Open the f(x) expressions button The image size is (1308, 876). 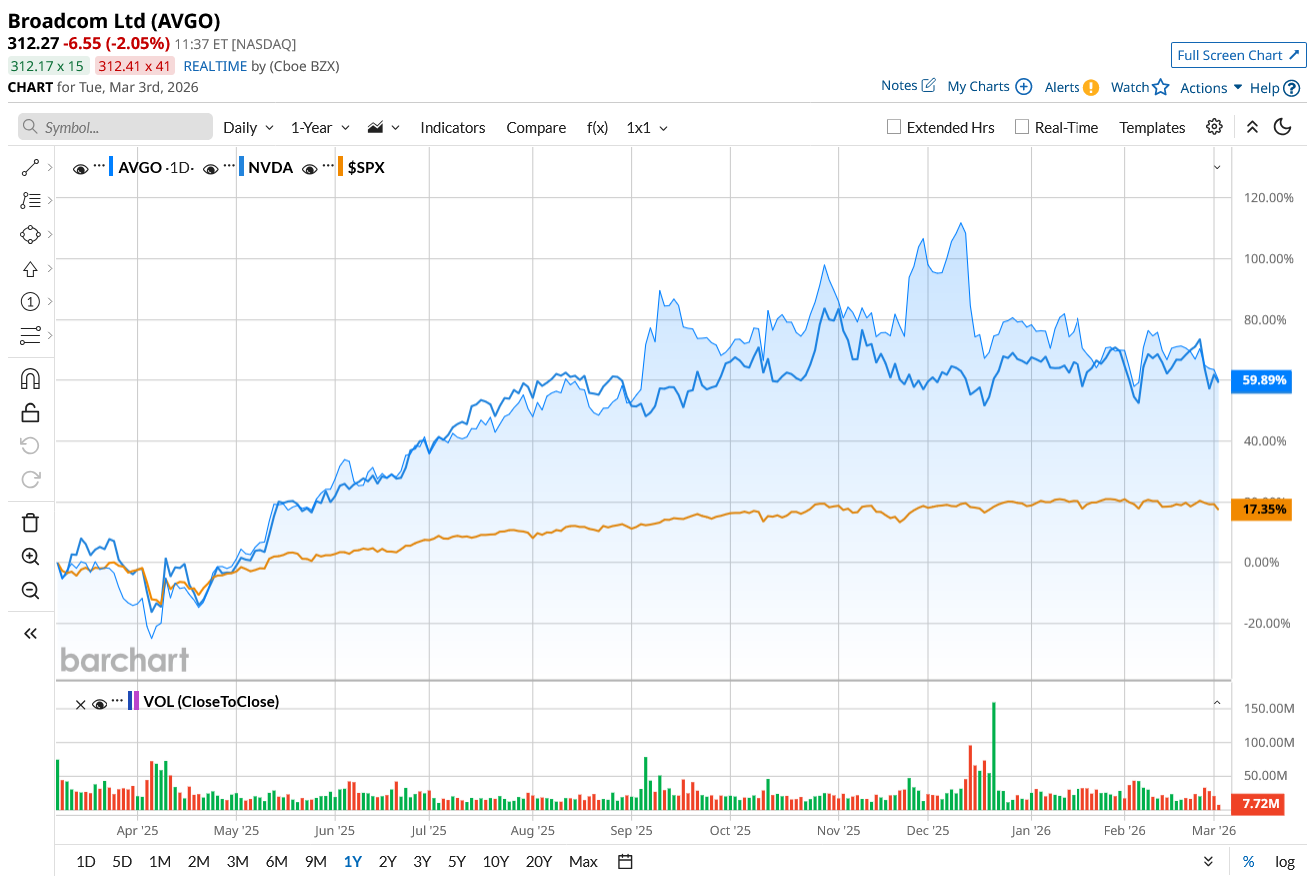[x=597, y=127]
